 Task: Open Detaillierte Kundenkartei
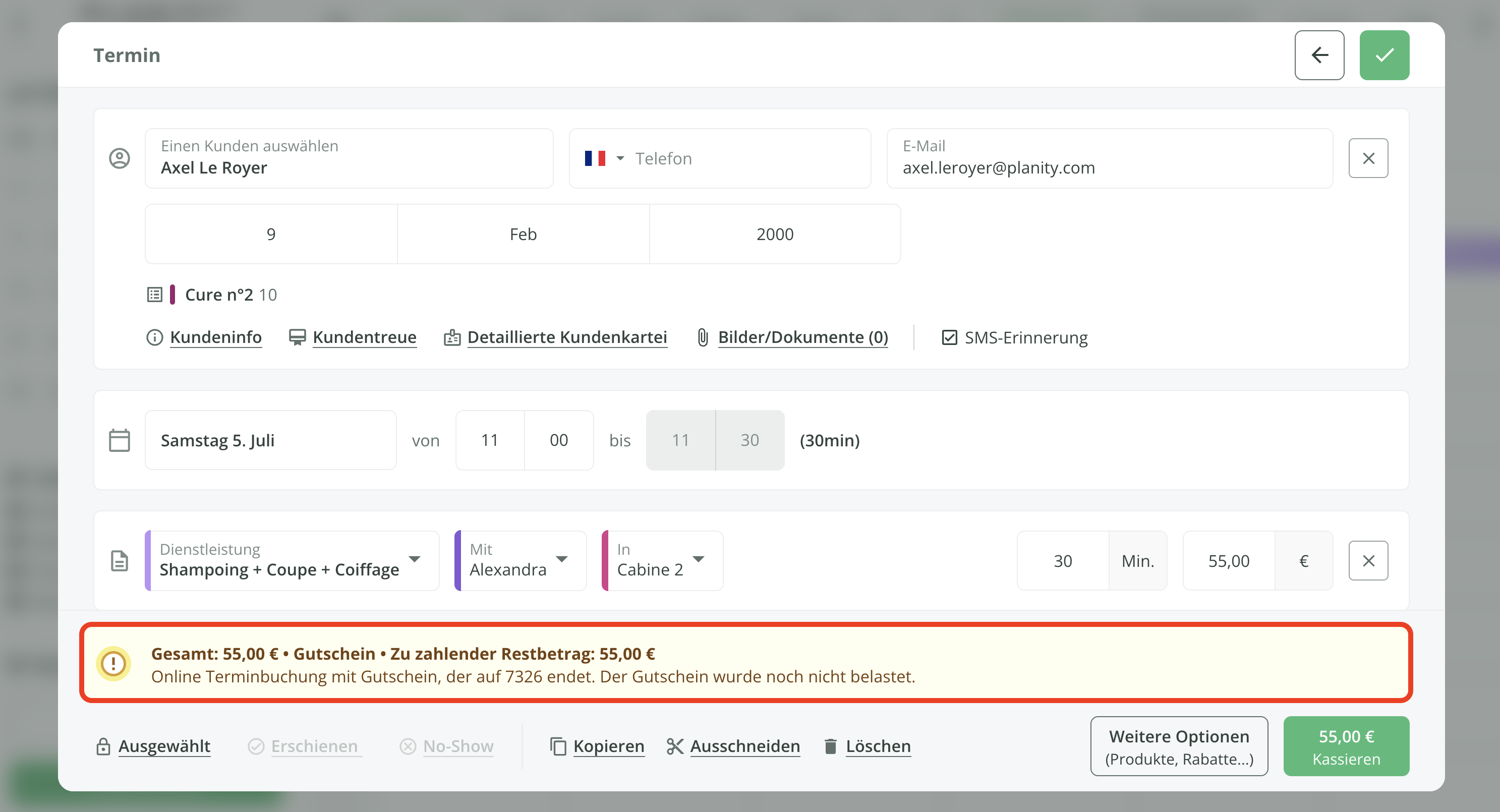[566, 337]
